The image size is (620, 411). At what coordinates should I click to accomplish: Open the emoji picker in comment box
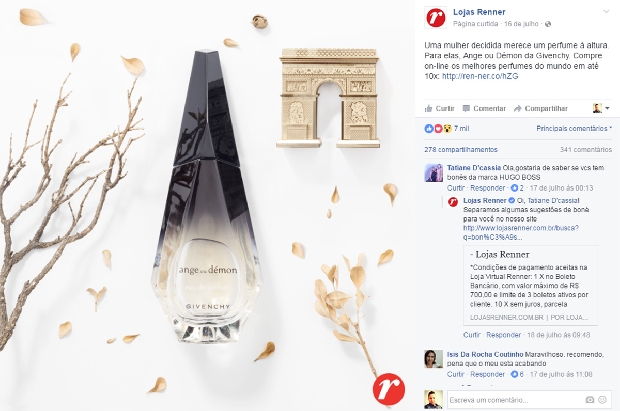pyautogui.click(x=603, y=400)
